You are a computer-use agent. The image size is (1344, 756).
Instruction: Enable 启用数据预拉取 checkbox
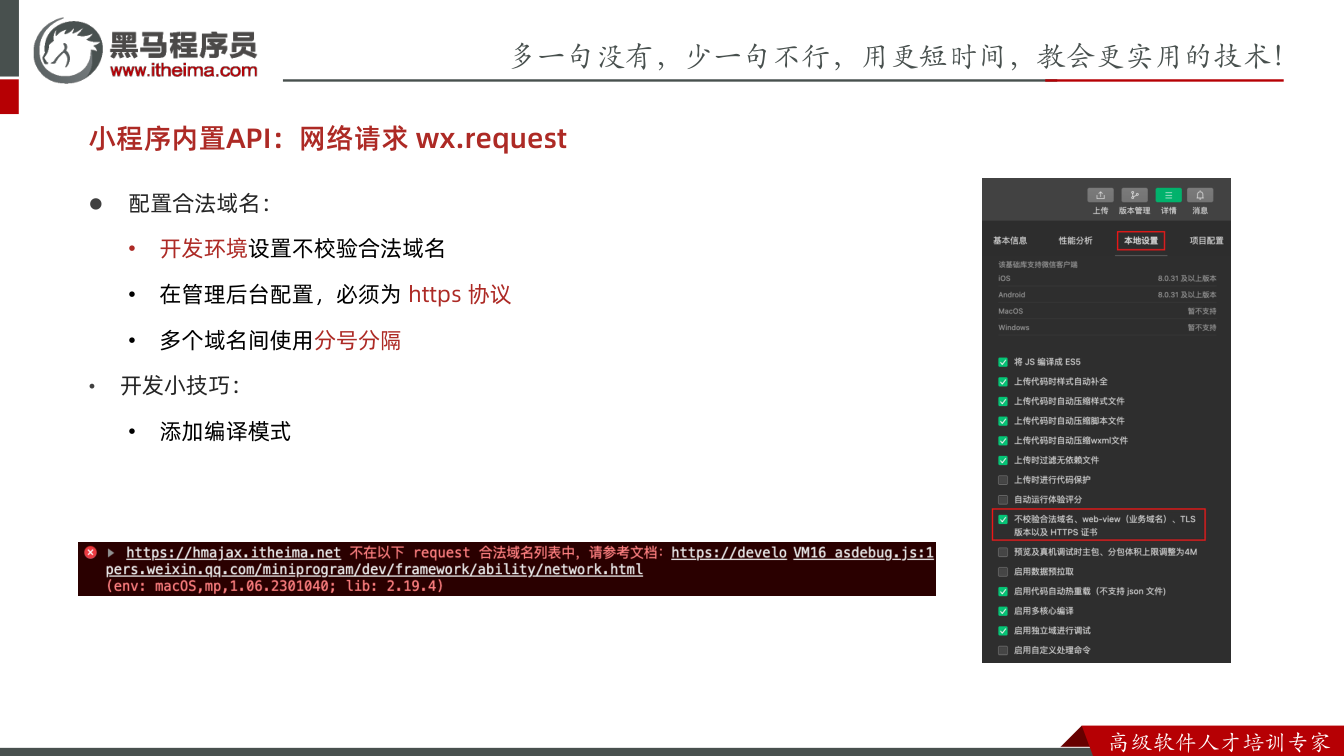1003,572
